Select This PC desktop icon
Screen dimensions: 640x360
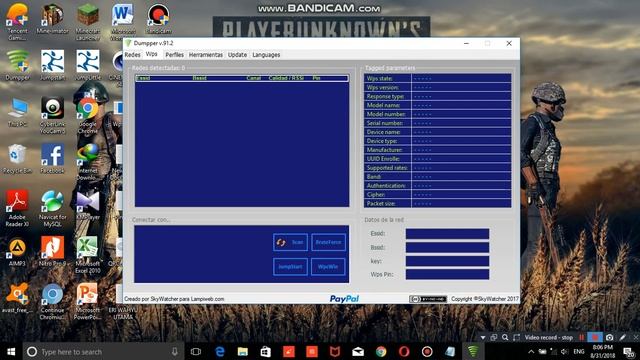[x=18, y=112]
